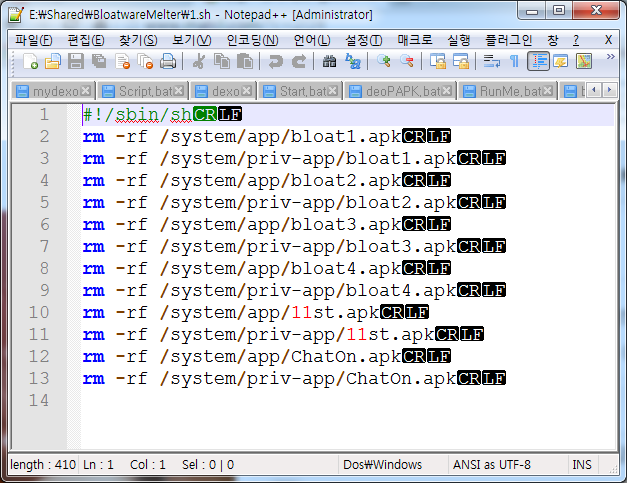Click the New file toolbar icon
The image size is (627, 483).
coord(31,62)
